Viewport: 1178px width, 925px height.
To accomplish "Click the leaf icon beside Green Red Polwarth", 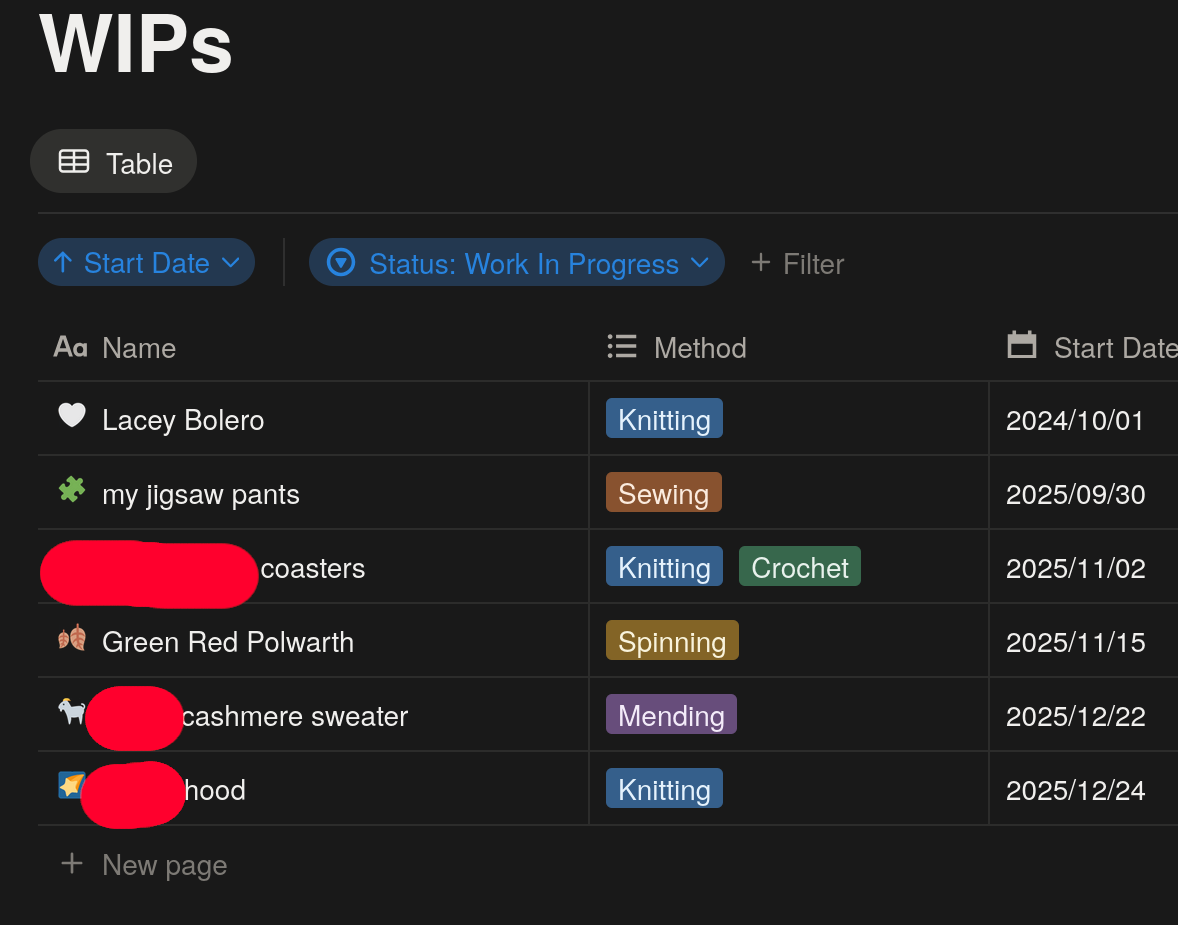I will pos(71,638).
